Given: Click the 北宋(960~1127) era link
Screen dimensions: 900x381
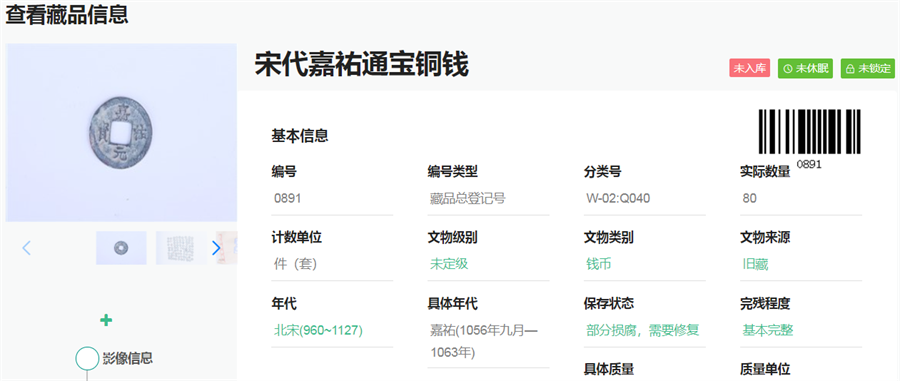Looking at the screenshot, I should [318, 330].
